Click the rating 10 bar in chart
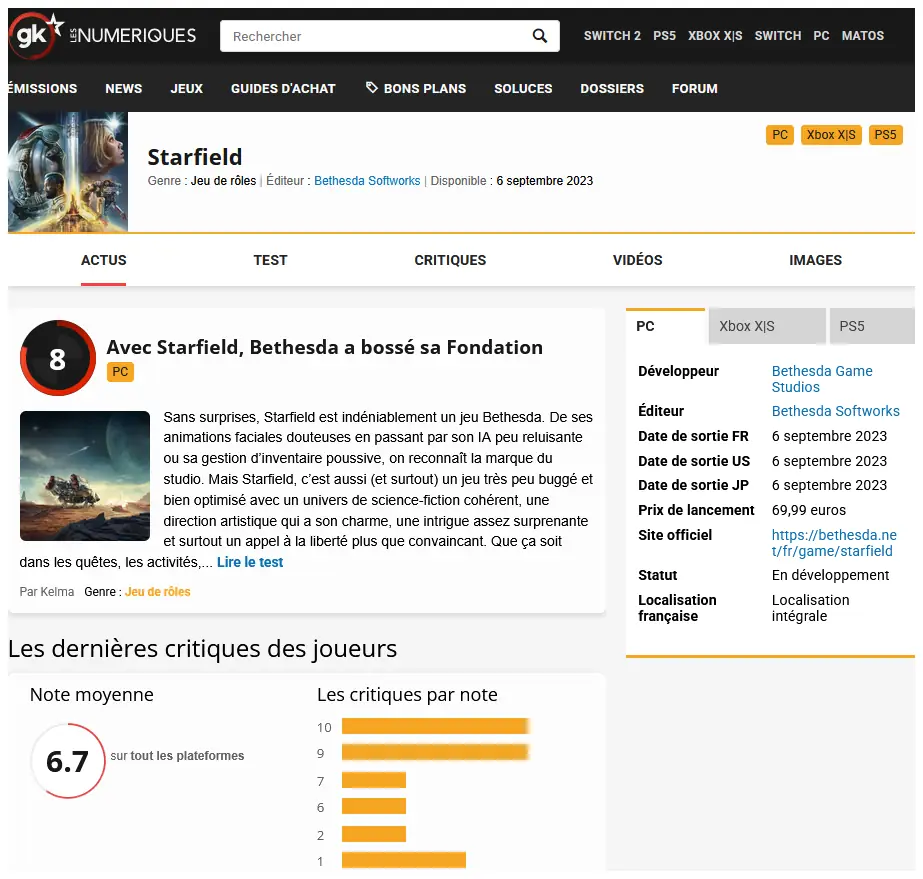 pyautogui.click(x=434, y=726)
